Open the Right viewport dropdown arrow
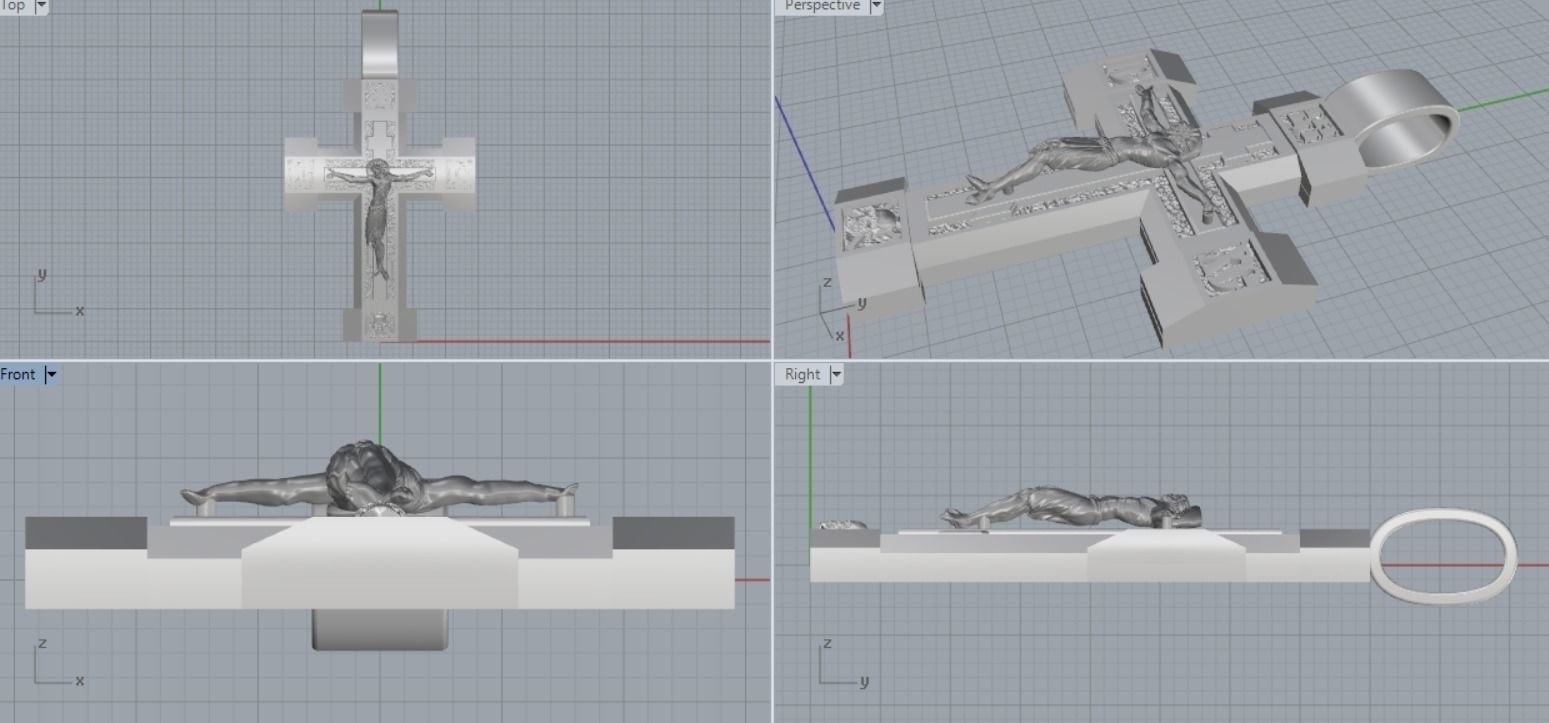 coord(836,375)
